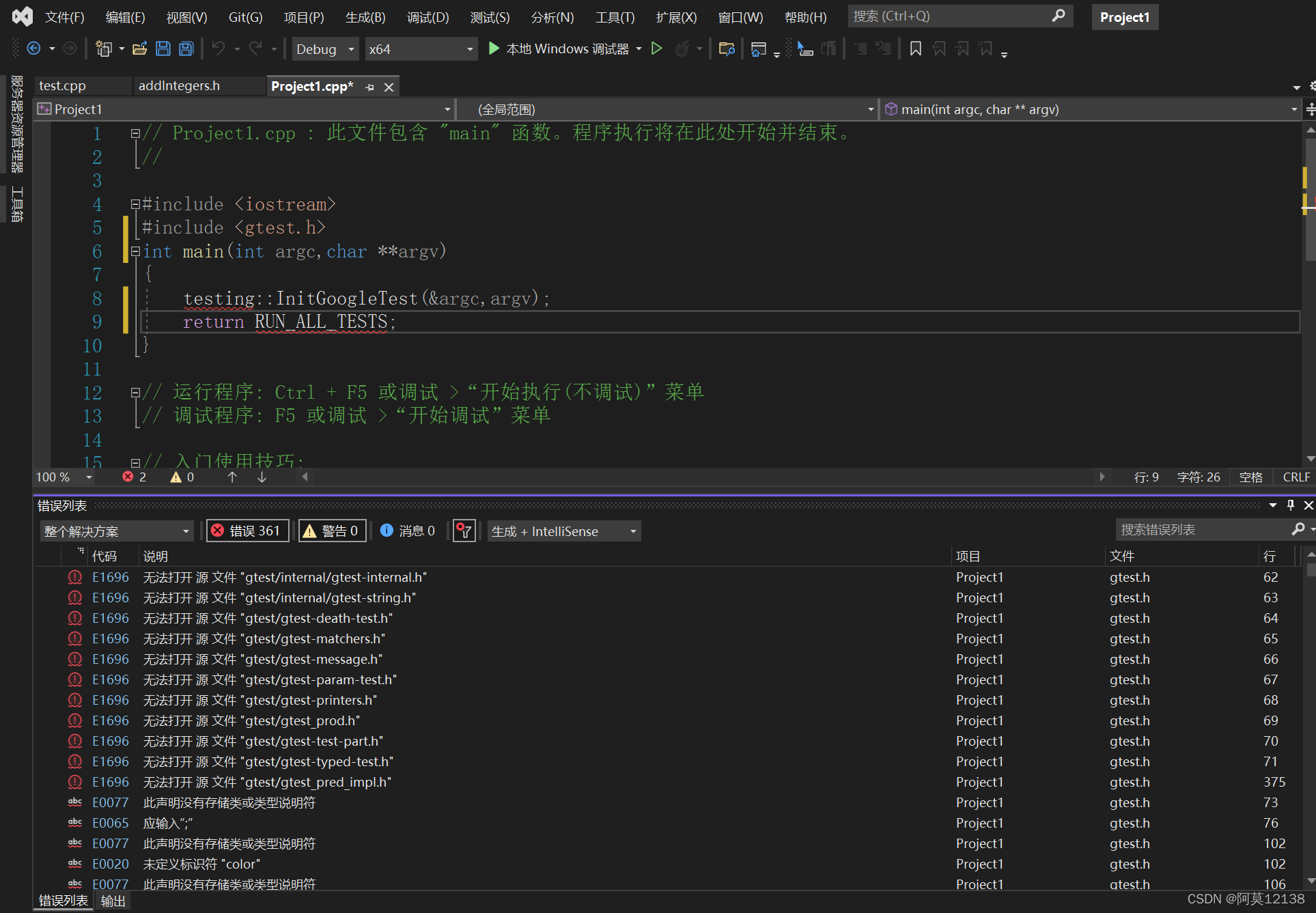Toggle the 消息 0 messages filter
Viewport: 1316px width, 913px height.
point(408,531)
